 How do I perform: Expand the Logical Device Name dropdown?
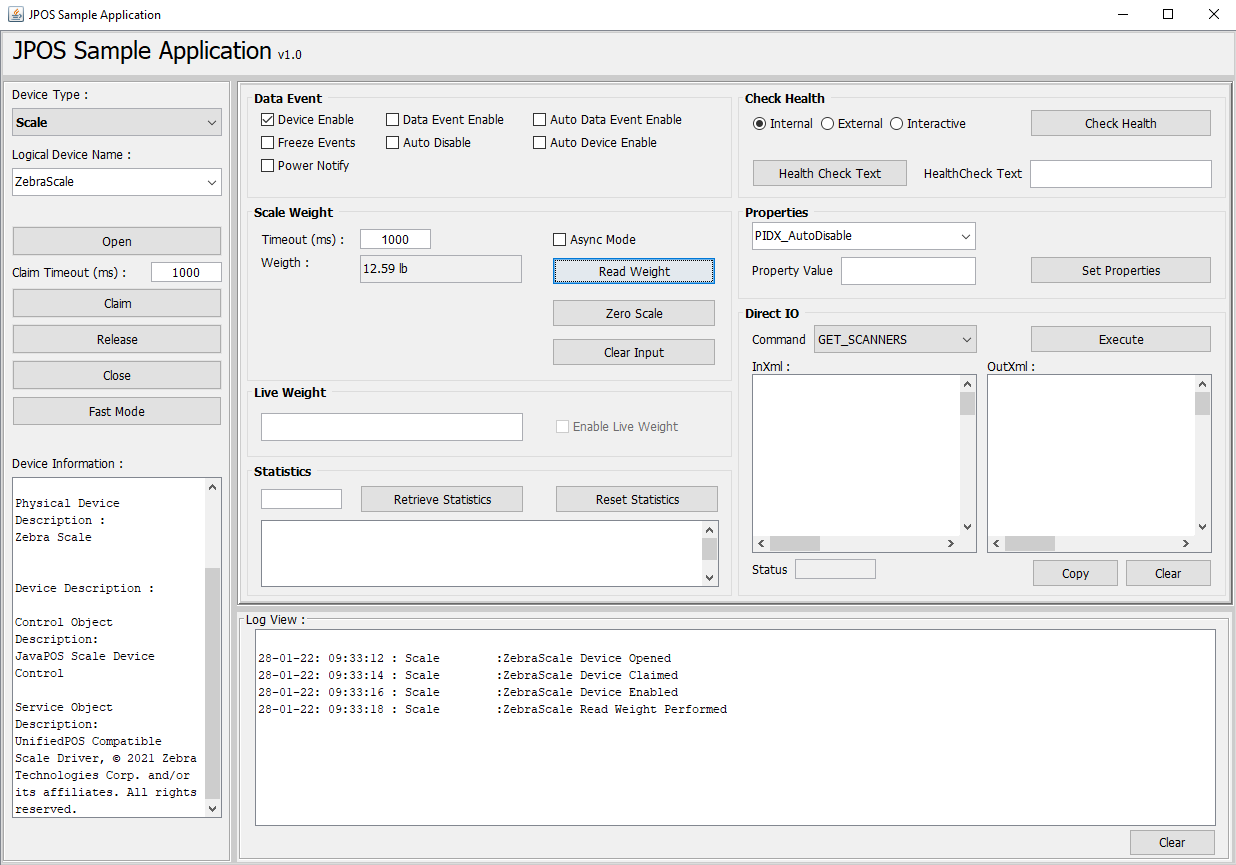(x=117, y=182)
